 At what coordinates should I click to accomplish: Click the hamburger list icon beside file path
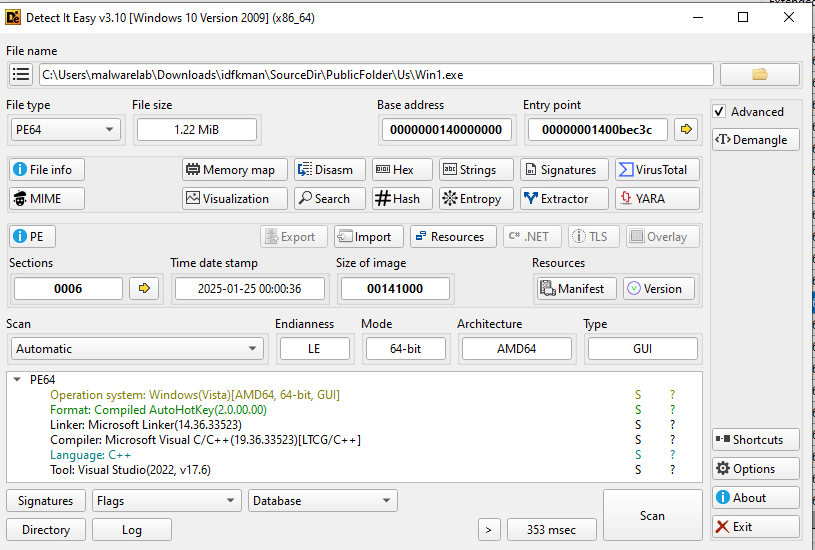point(21,75)
